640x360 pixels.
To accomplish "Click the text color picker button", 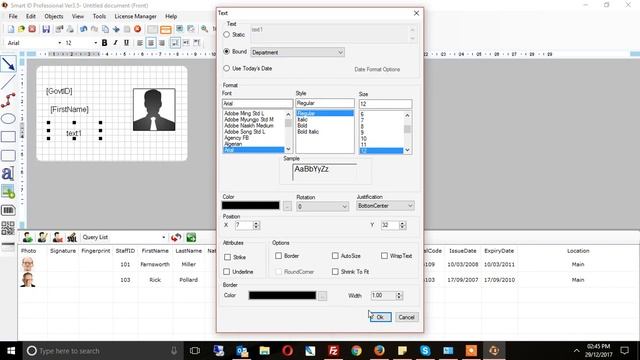I will coord(287,206).
